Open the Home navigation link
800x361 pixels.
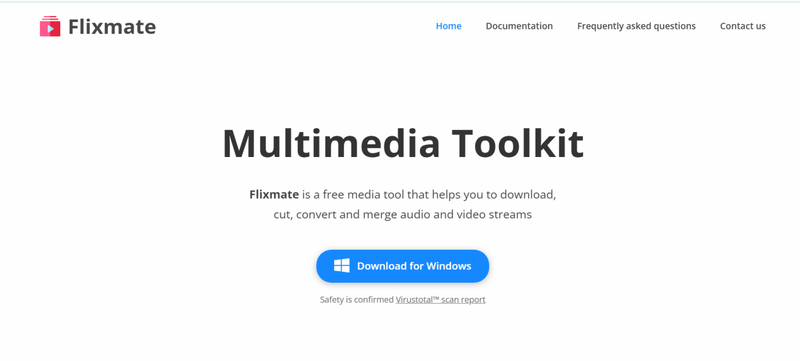tap(448, 26)
